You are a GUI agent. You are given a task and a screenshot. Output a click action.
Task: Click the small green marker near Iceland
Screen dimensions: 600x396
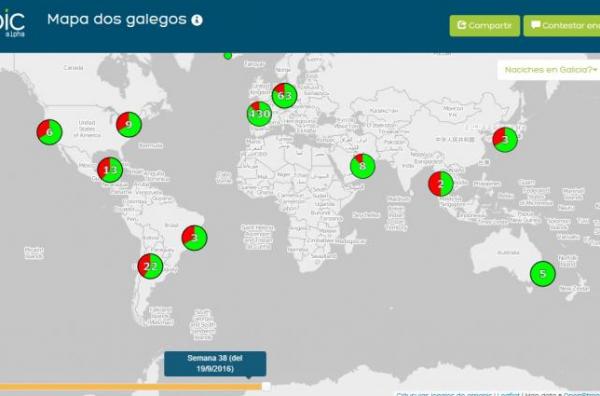click(x=228, y=56)
